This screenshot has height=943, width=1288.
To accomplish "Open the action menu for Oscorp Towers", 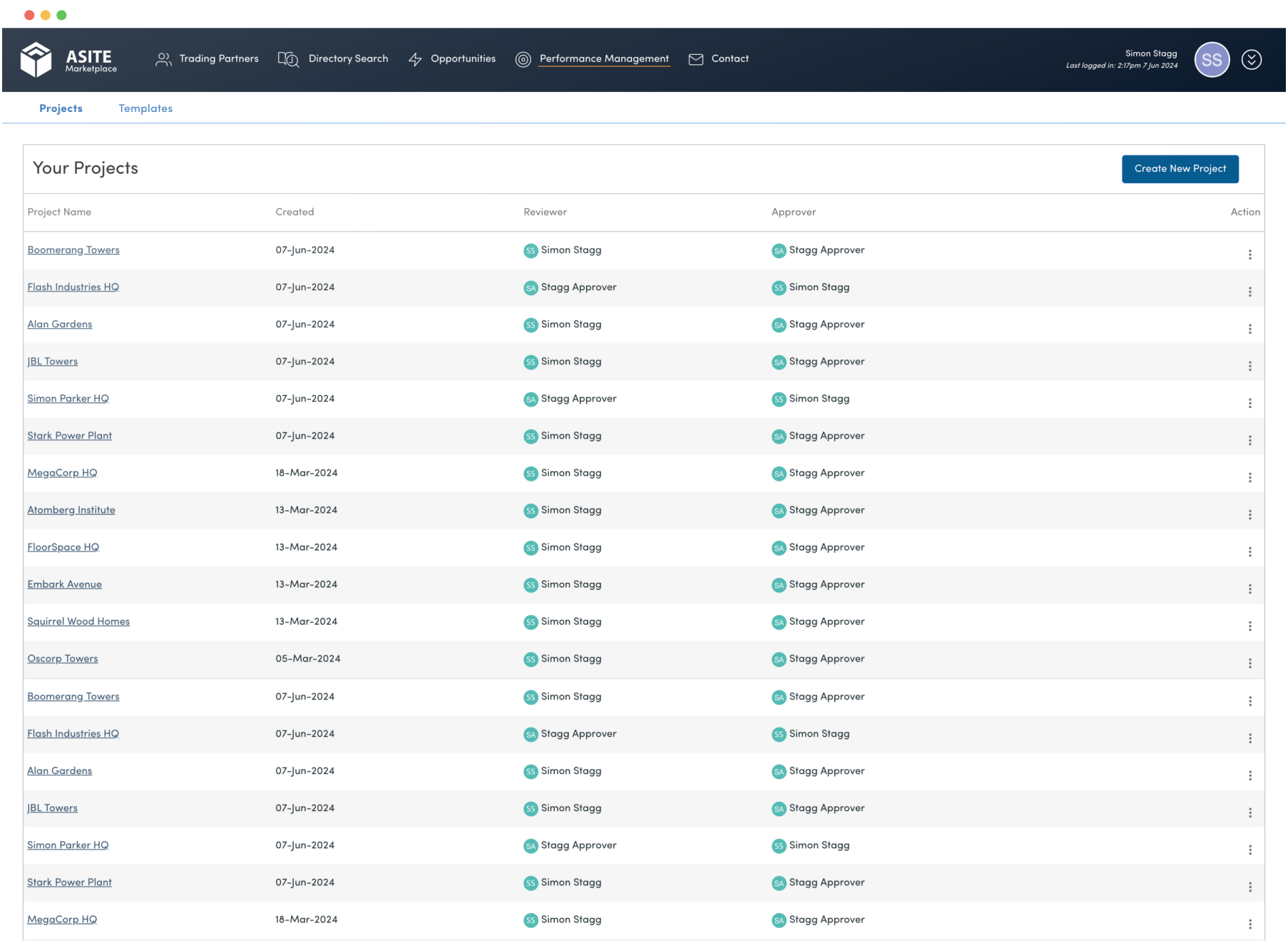I will 1249,663.
